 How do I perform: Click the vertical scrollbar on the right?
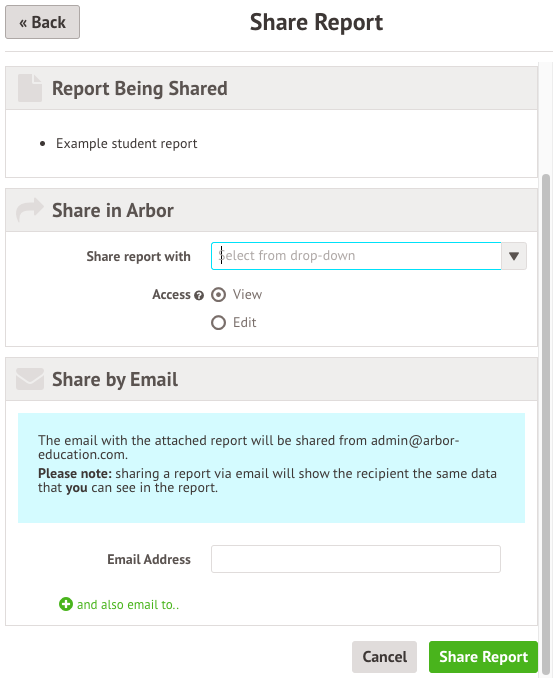[546, 424]
